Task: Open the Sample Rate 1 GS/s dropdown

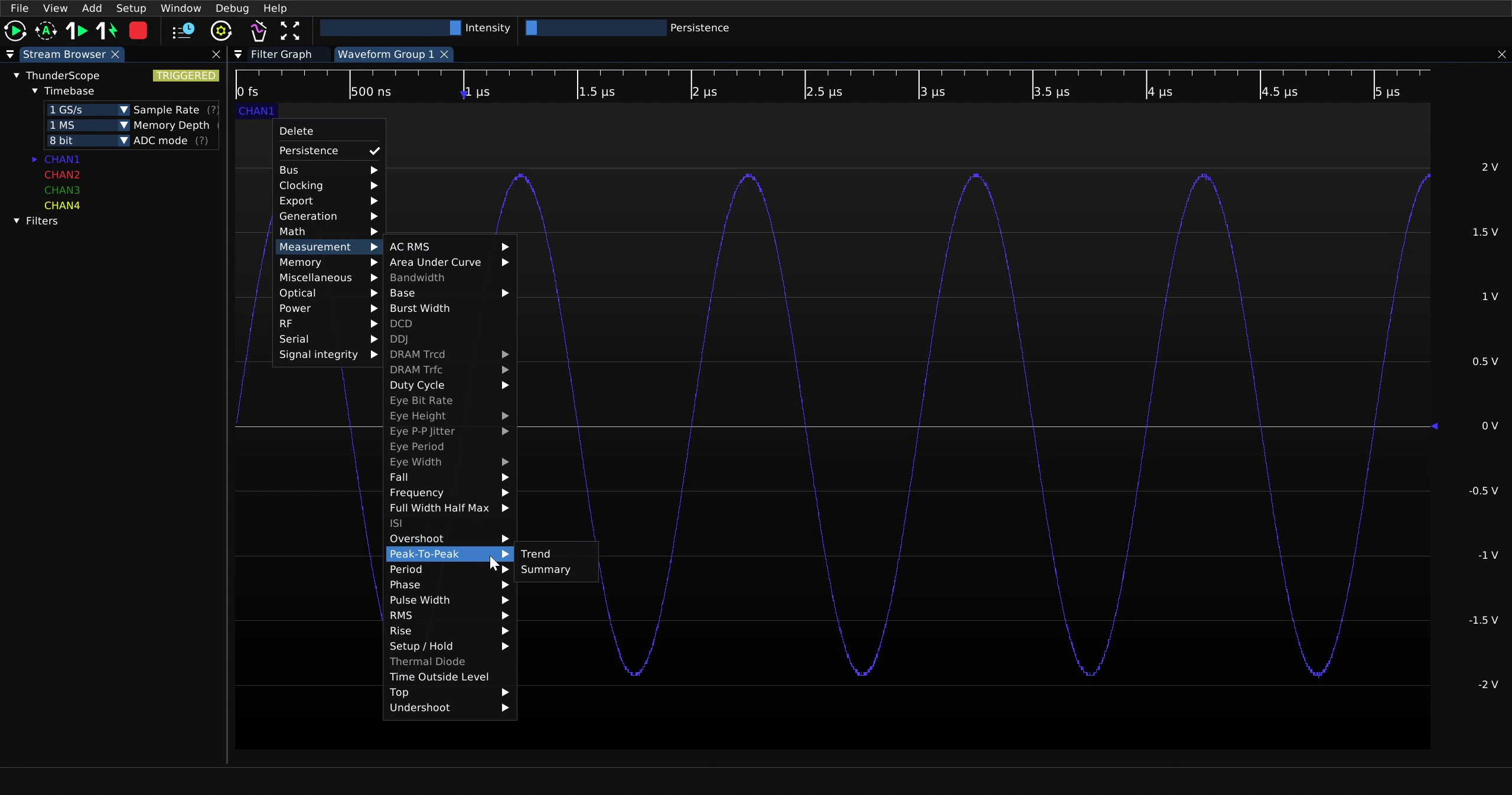Action: (88, 110)
